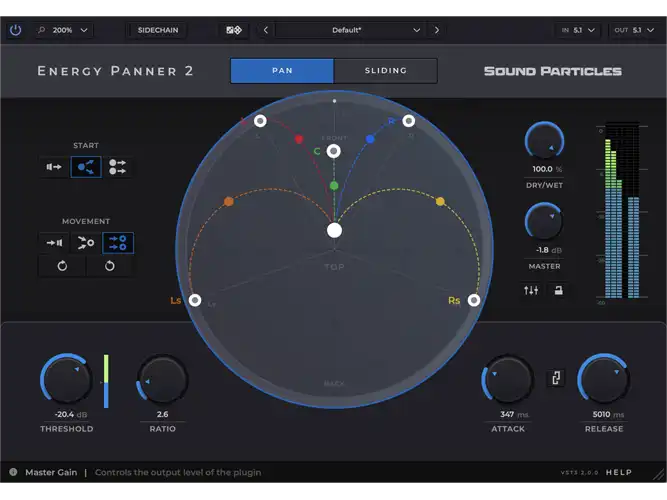The height and width of the screenshot is (500, 667).
Task: Click the red position dot
Action: click(299, 139)
